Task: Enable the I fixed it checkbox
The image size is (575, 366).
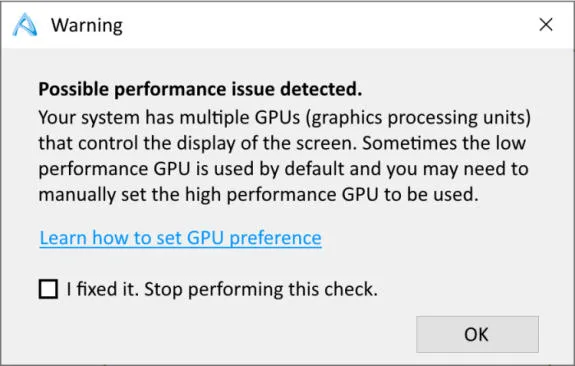Action: 48,289
